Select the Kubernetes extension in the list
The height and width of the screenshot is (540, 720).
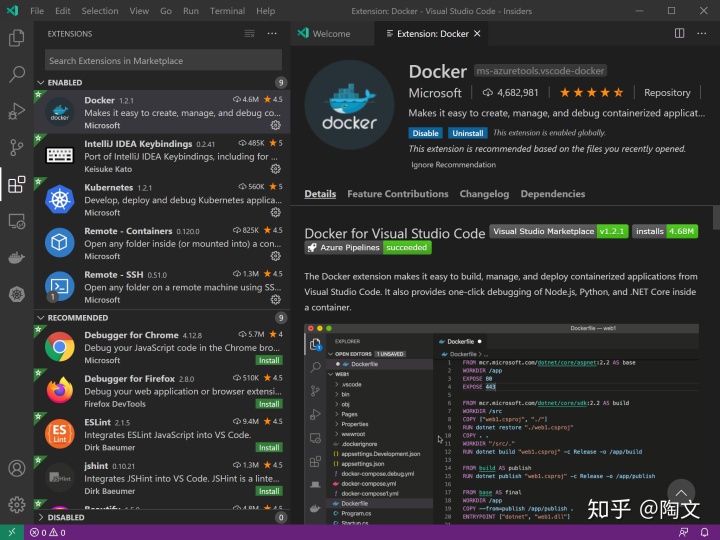tap(162, 200)
